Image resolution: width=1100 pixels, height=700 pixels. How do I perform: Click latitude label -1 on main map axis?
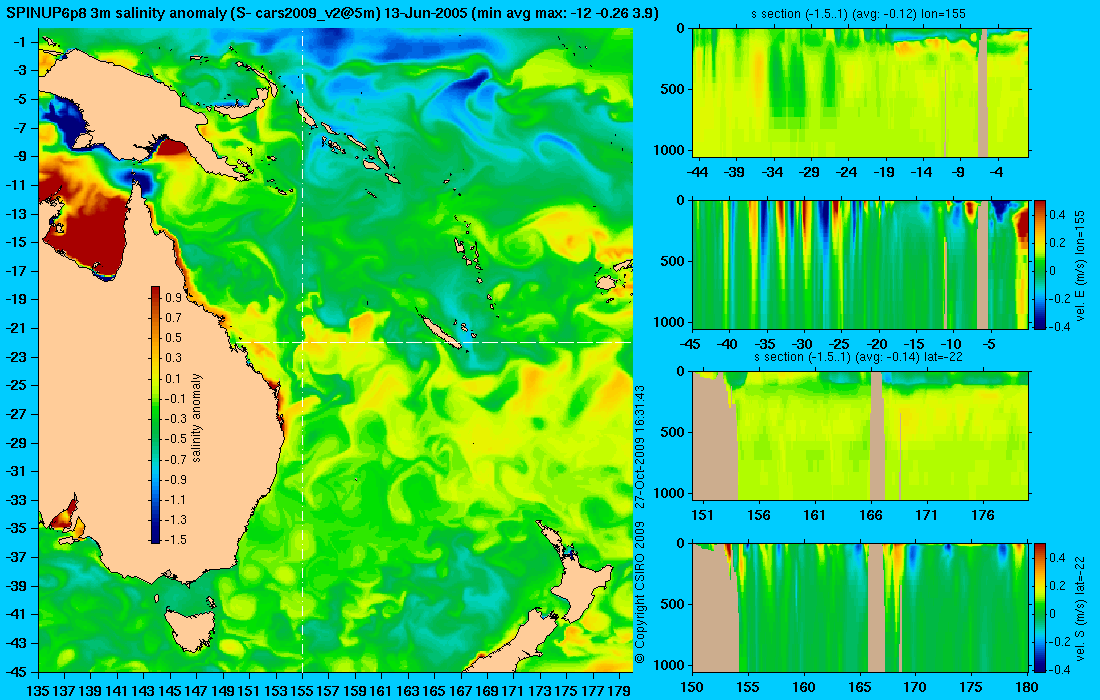(19, 42)
